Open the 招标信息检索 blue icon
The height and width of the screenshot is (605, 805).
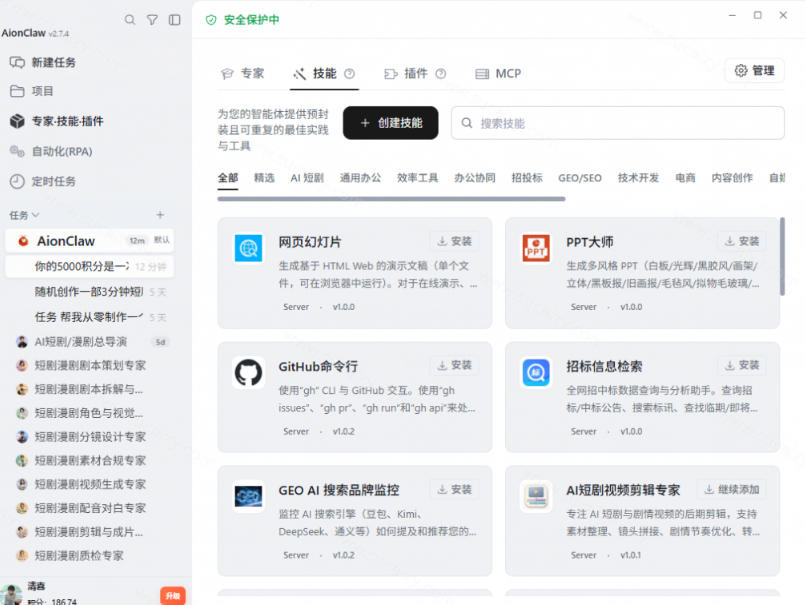pos(536,372)
